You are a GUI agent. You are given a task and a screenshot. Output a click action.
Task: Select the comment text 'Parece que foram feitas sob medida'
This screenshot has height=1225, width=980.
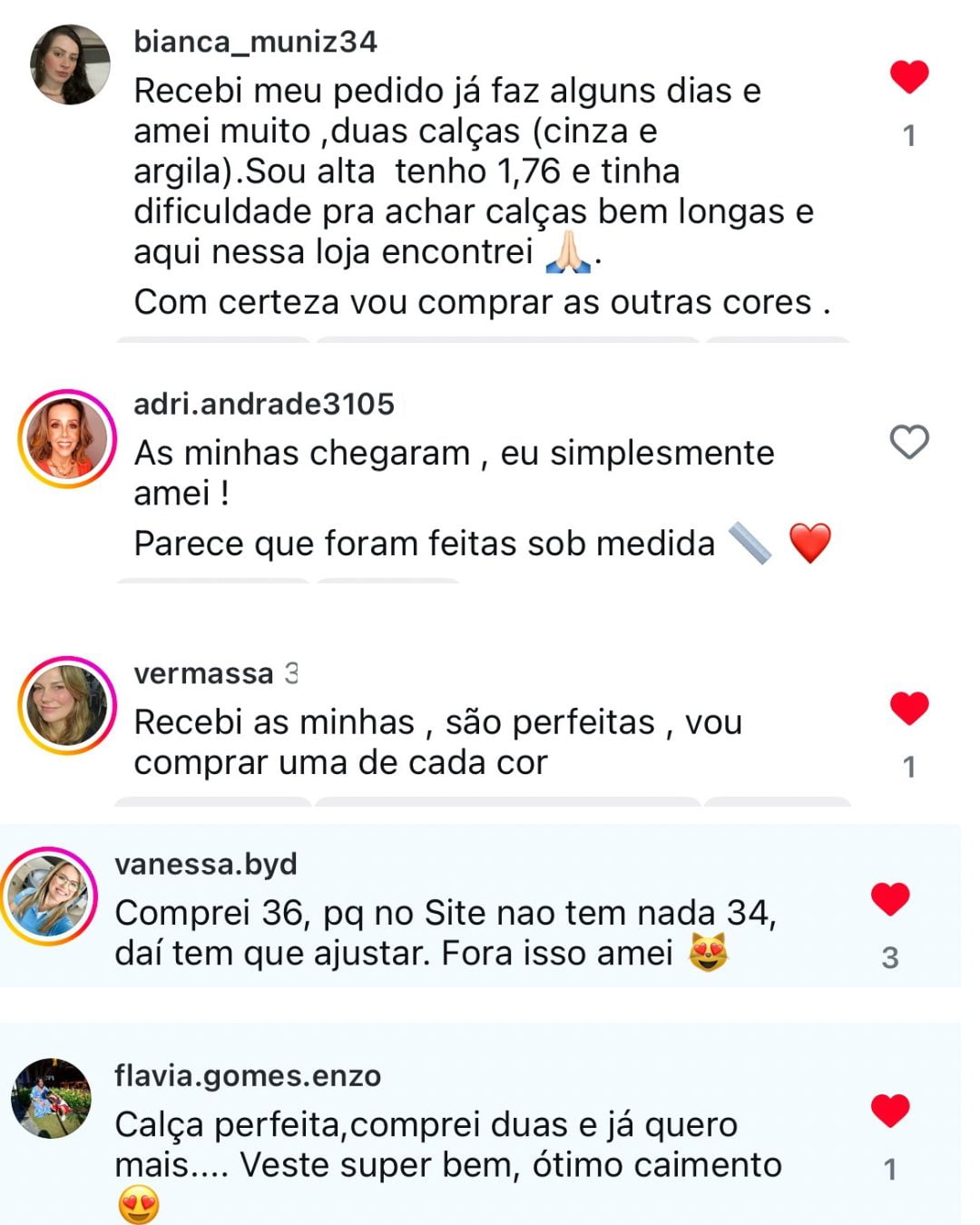point(424,544)
